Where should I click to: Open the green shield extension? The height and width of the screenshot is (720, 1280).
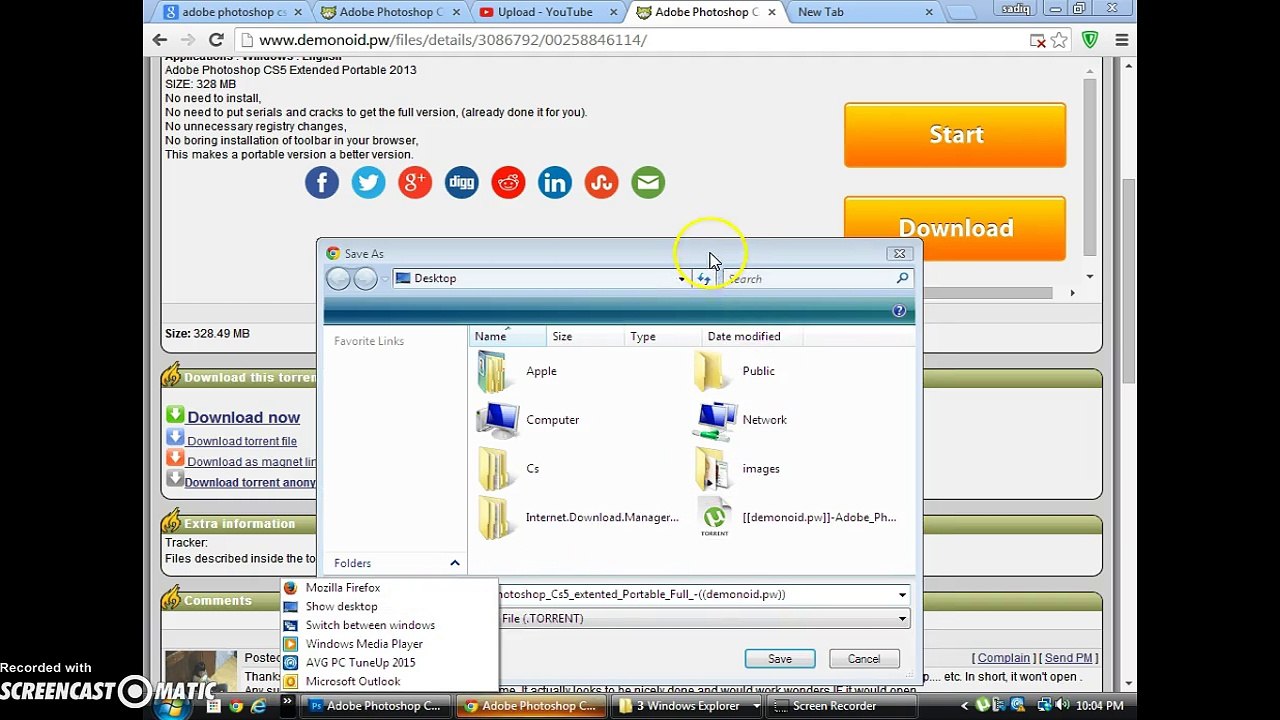(1090, 40)
